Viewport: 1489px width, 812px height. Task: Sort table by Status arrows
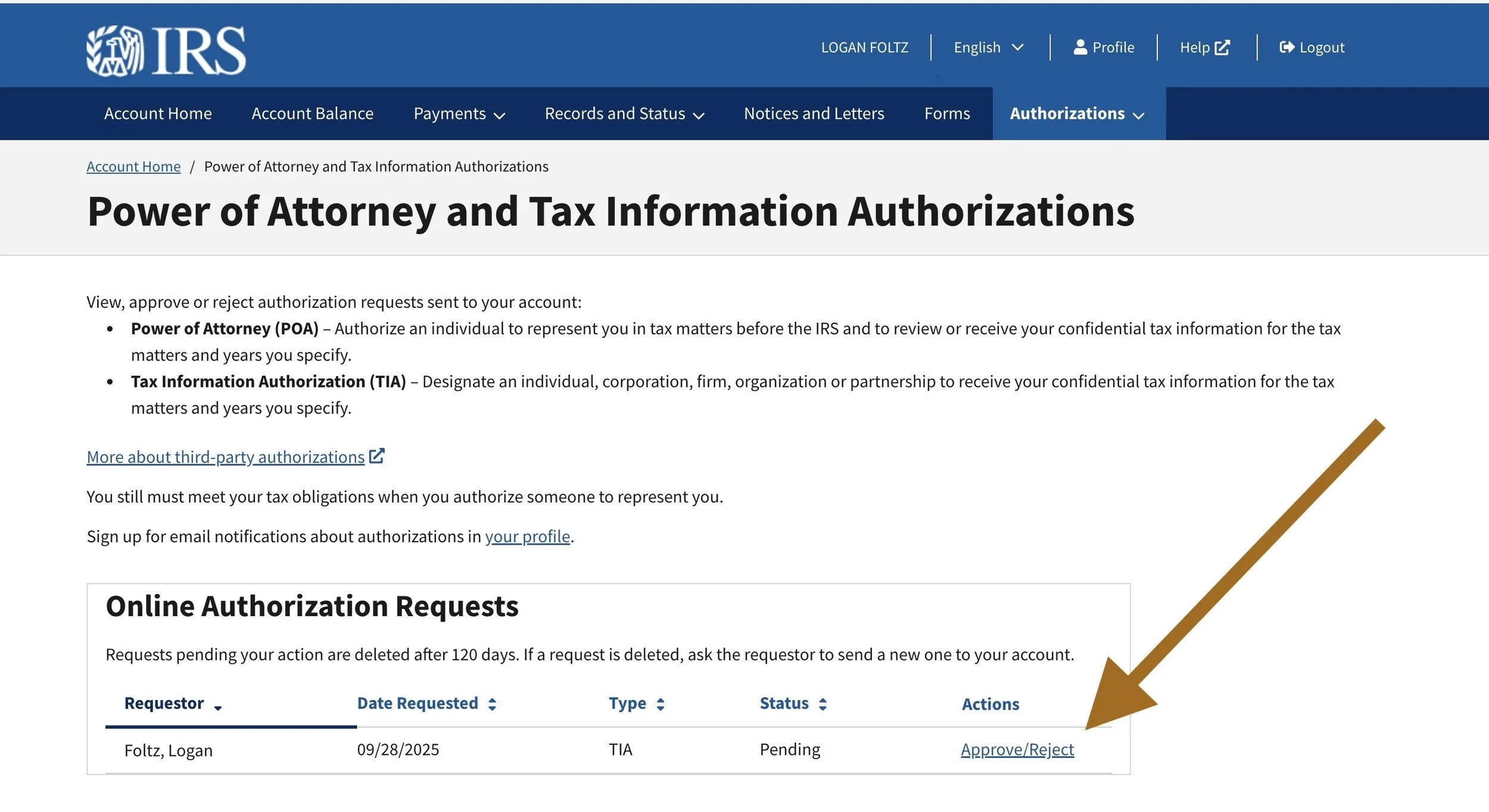tap(823, 704)
